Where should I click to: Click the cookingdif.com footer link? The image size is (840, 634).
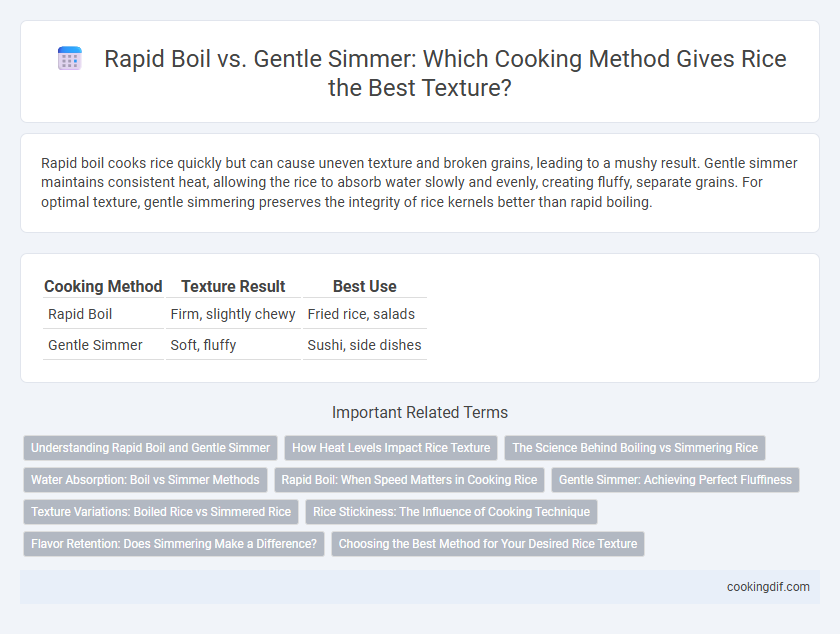(x=768, y=587)
